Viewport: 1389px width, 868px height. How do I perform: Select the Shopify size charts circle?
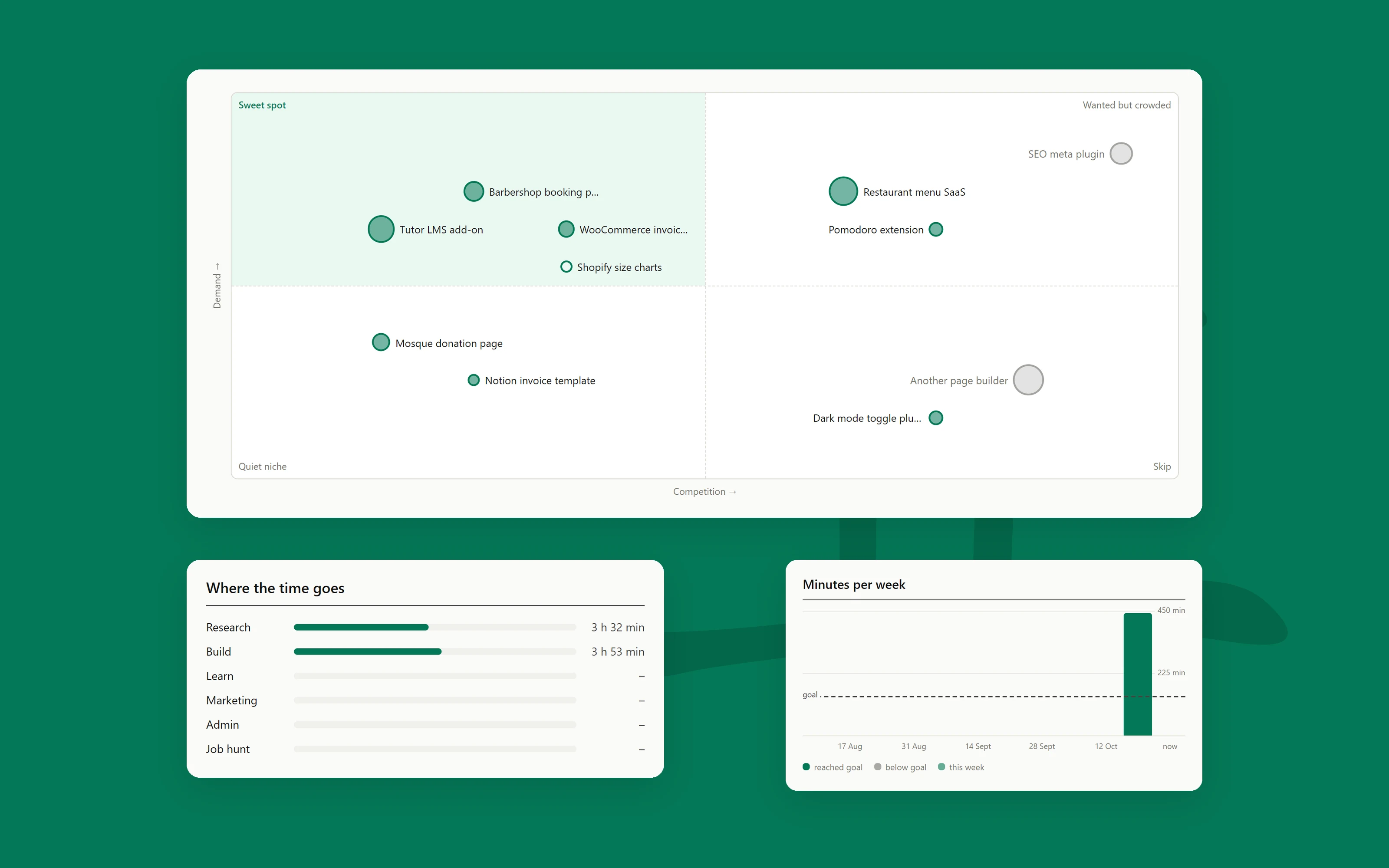coord(566,266)
